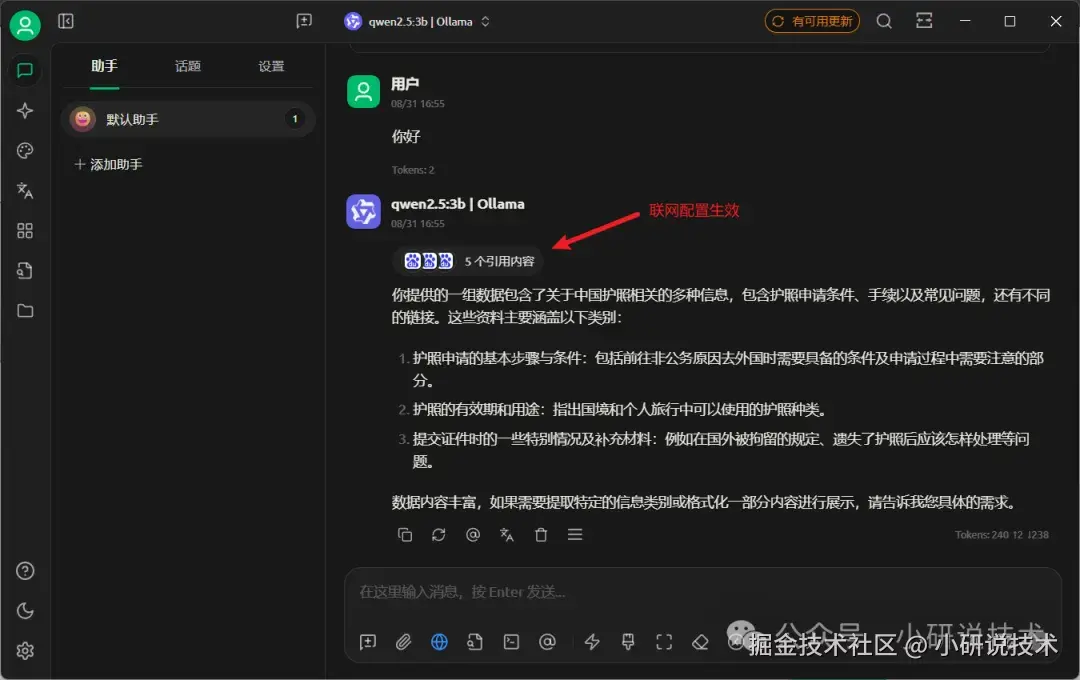The width and height of the screenshot is (1080, 680).
Task: Toggle web search globe icon
Action: point(439,642)
